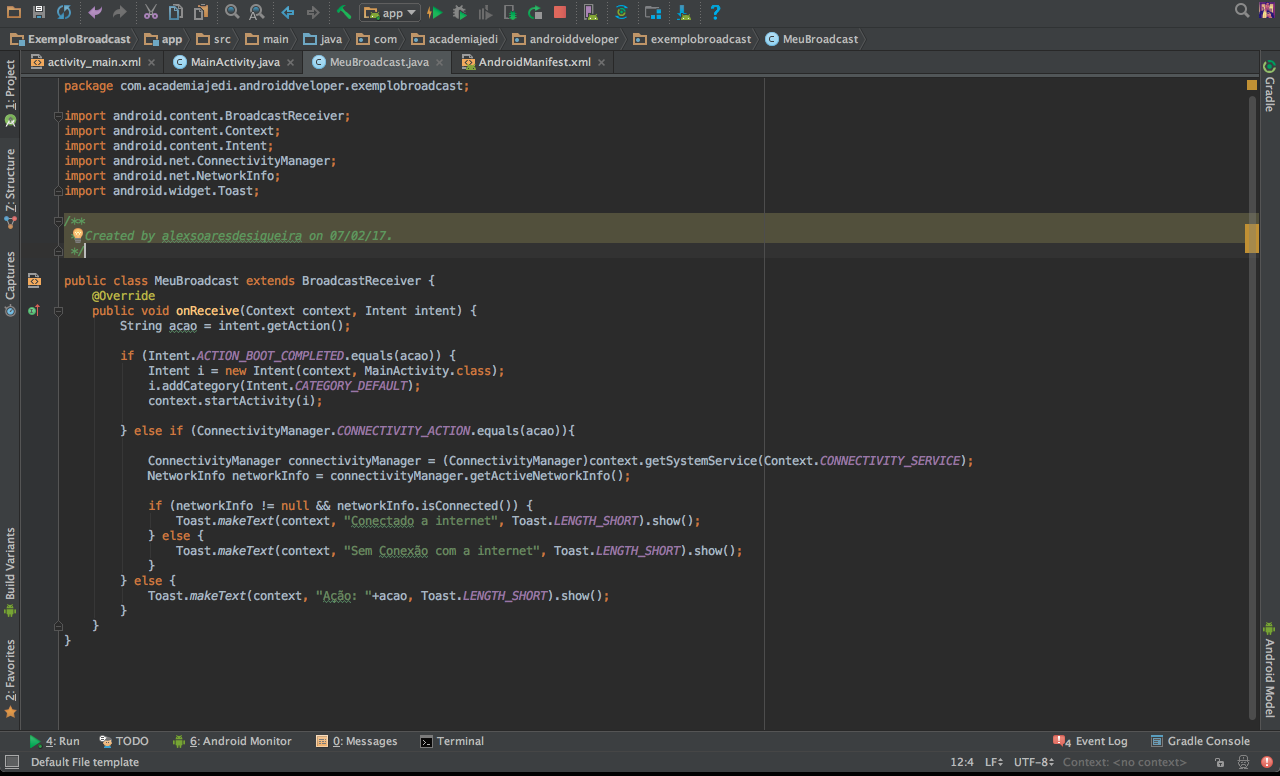Click the intention light bulb in comment
Image resolution: width=1280 pixels, height=776 pixels.
(78, 235)
